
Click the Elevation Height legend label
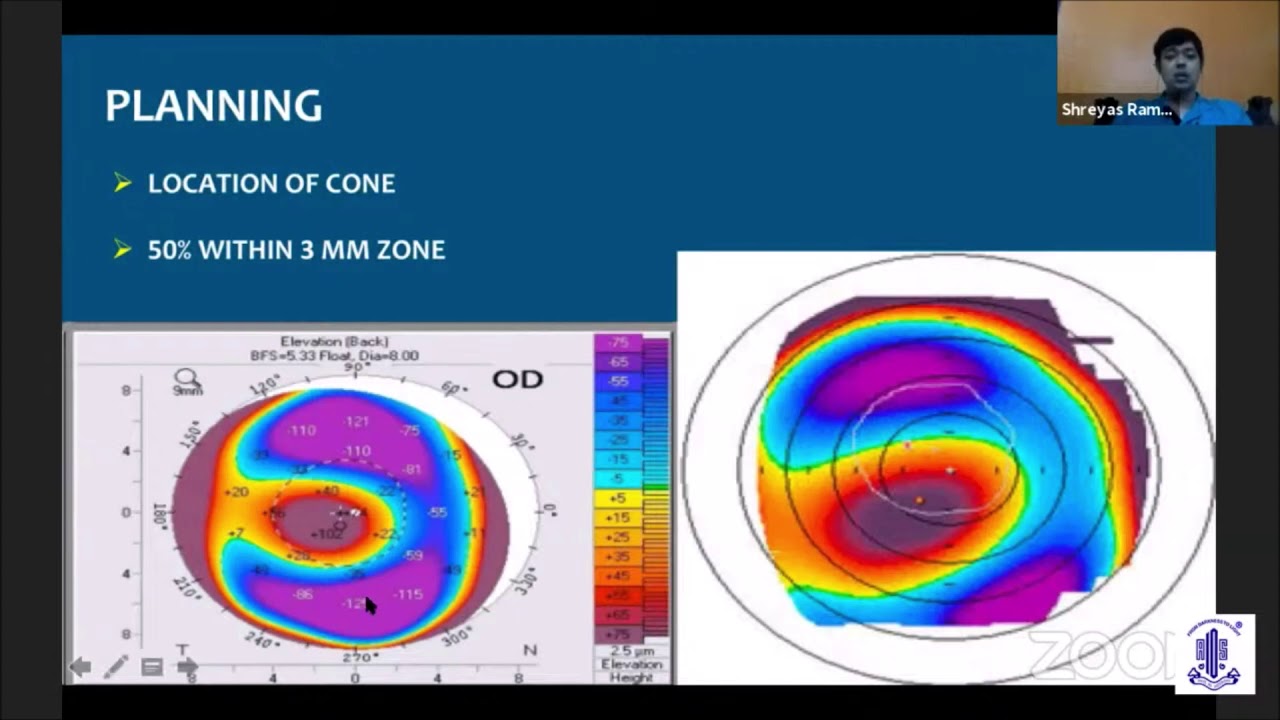631,670
